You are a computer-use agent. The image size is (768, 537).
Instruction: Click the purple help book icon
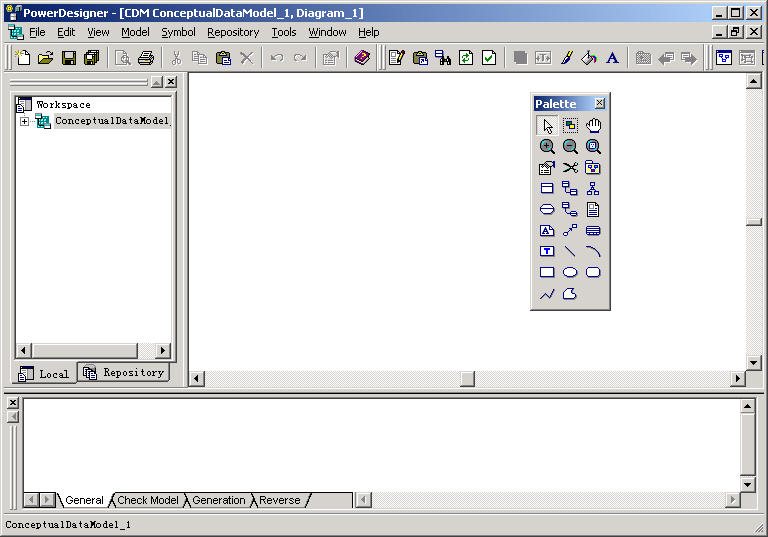tap(362, 58)
